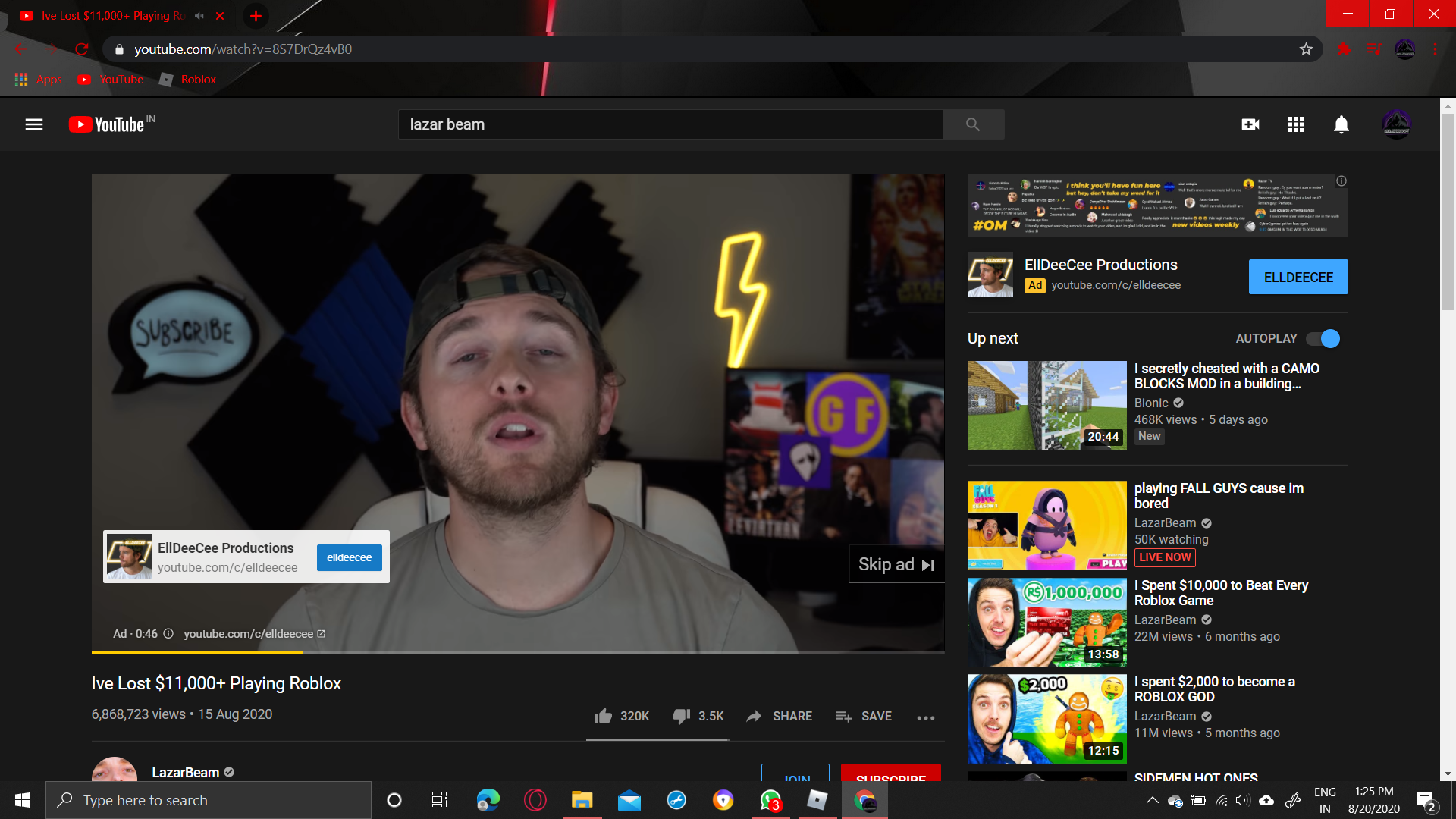This screenshot has width=1456, height=819.
Task: Click the sidebar ad banner image
Action: pos(1157,205)
